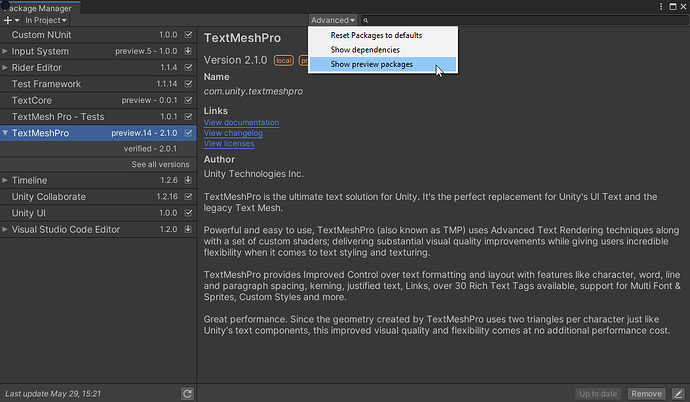
Task: Click Visual Studio Code Editor status icon
Action: (188, 229)
